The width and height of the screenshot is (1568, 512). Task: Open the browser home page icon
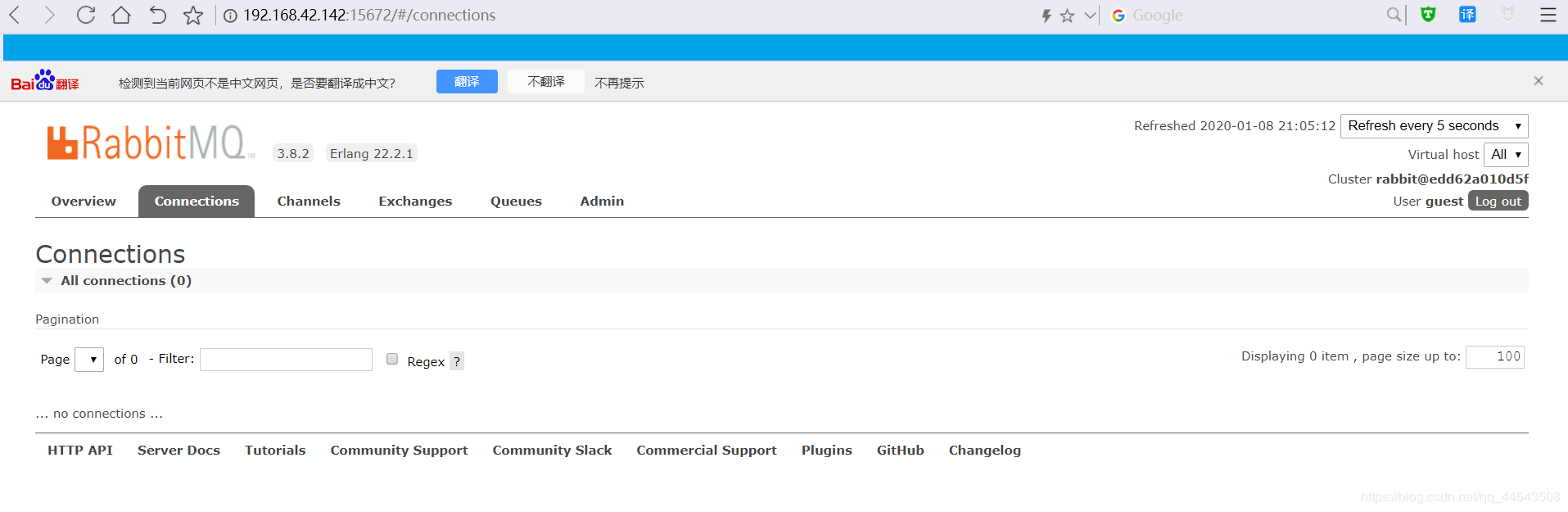(x=121, y=15)
